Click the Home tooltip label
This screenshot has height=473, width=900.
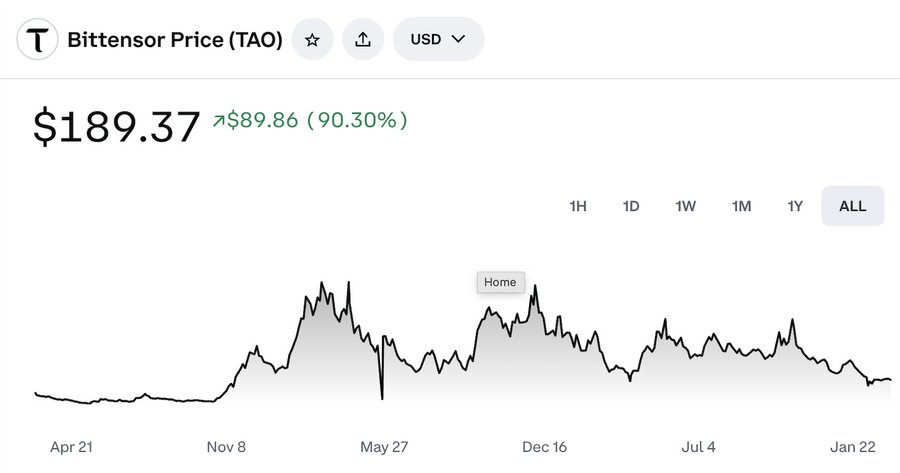click(x=500, y=282)
